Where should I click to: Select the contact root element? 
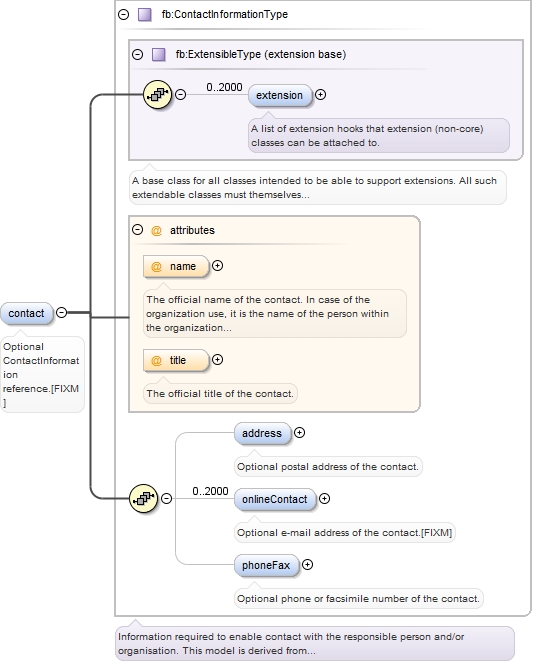pos(27,314)
